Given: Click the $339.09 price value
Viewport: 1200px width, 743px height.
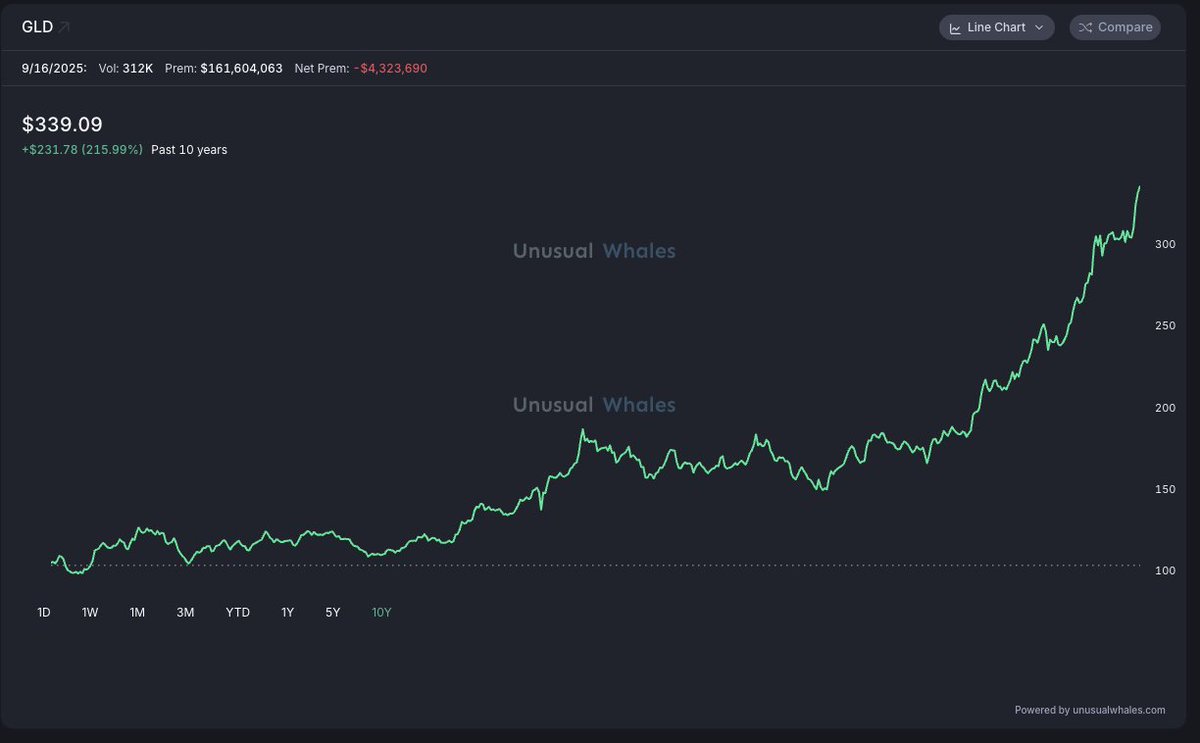Looking at the screenshot, I should click(62, 125).
